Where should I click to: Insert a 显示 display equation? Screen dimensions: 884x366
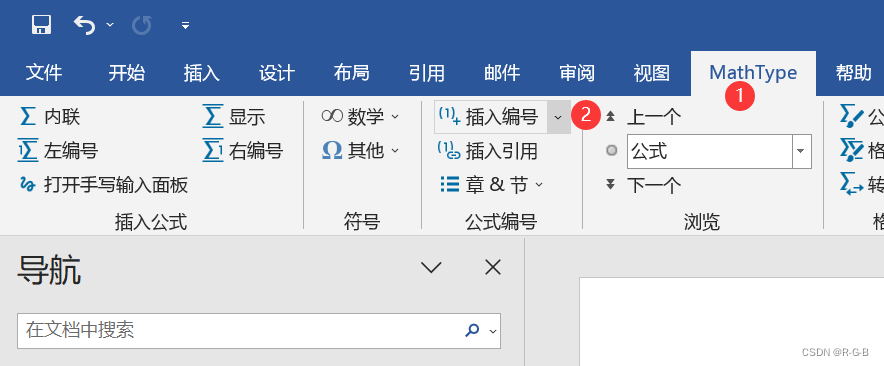tap(234, 117)
